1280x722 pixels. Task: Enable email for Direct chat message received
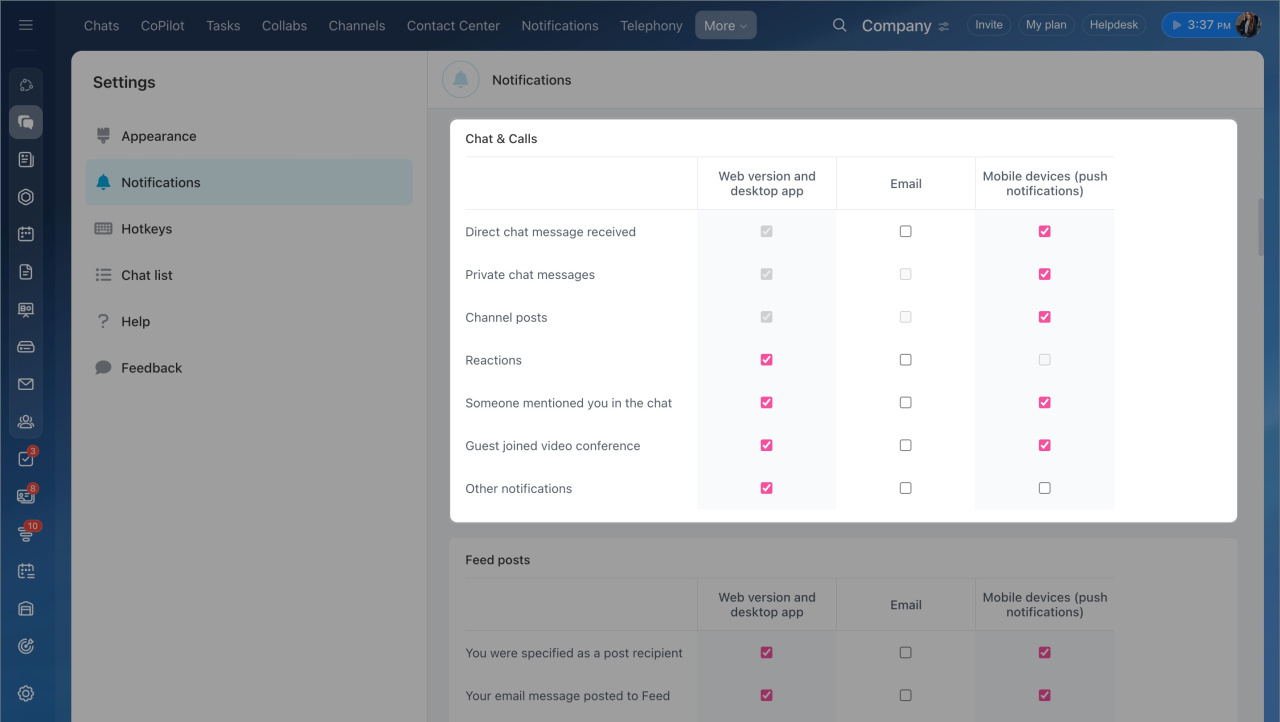pos(905,231)
